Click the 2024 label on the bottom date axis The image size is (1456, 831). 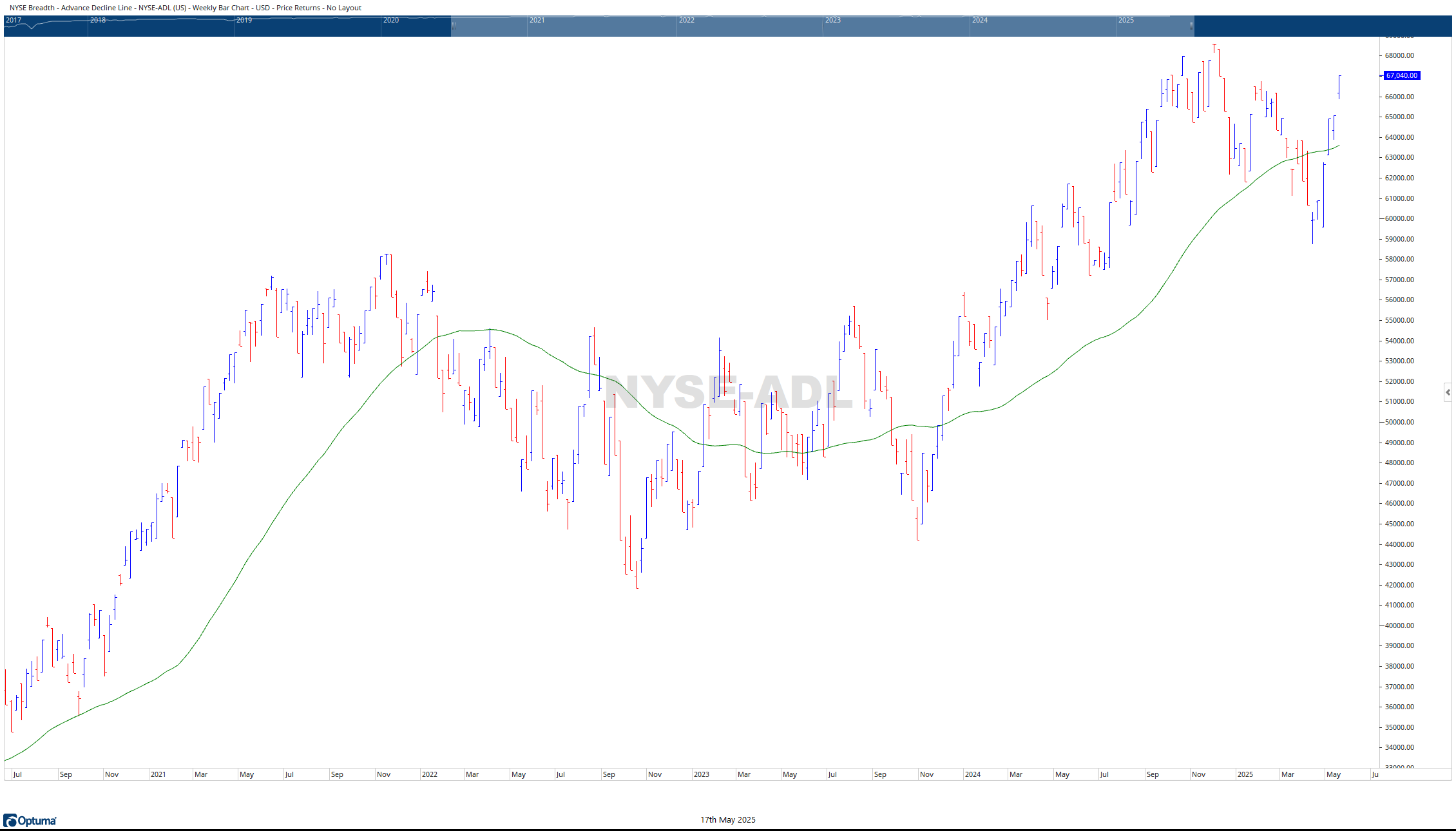pyautogui.click(x=973, y=774)
